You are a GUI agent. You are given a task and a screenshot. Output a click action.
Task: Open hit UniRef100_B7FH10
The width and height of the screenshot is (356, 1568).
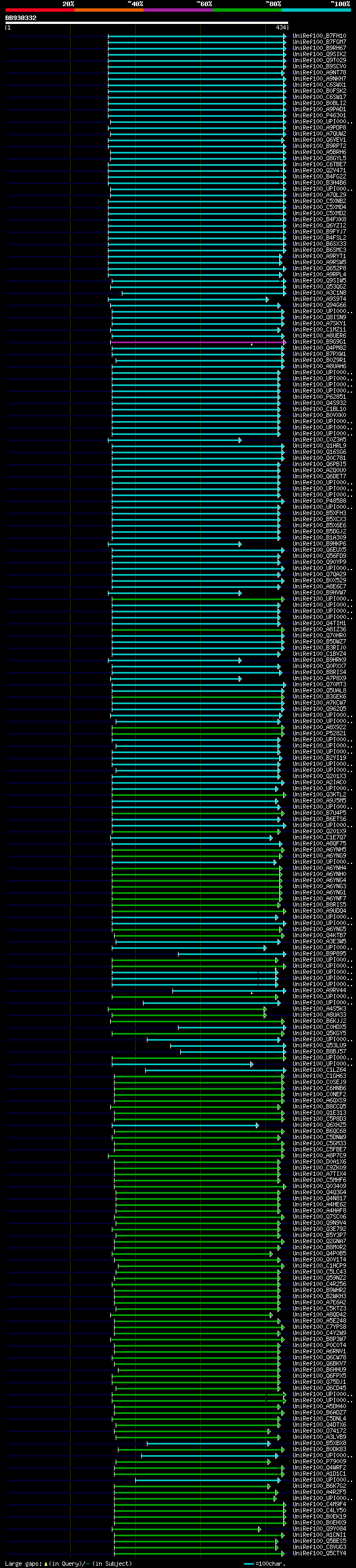[x=319, y=36]
